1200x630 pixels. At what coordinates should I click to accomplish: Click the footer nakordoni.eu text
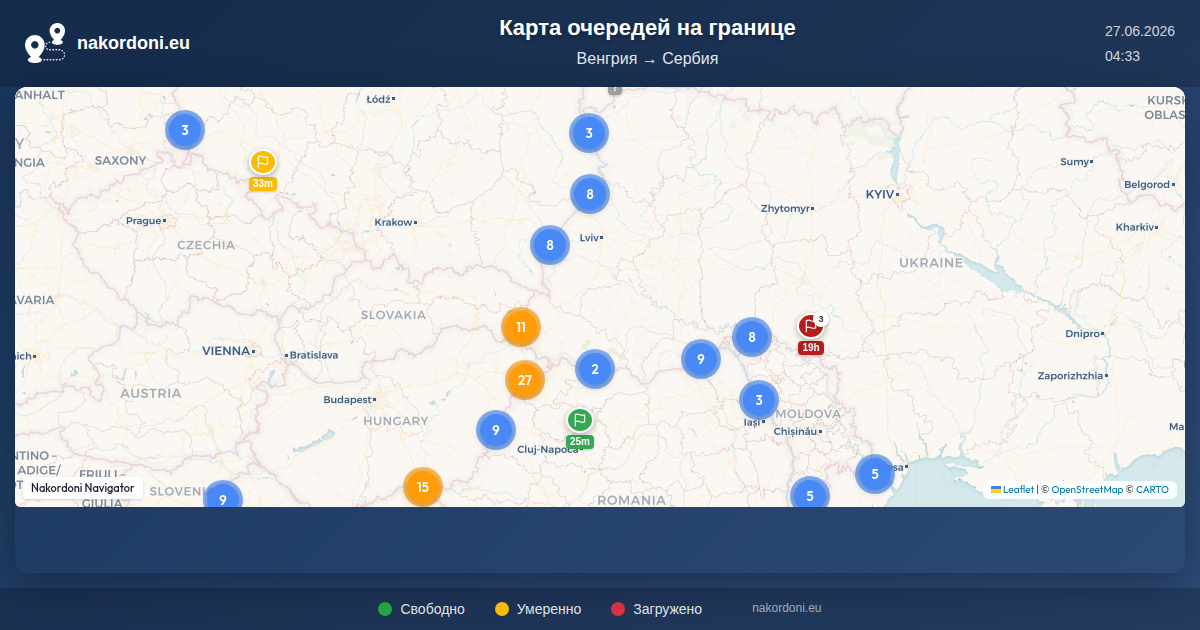tap(787, 608)
